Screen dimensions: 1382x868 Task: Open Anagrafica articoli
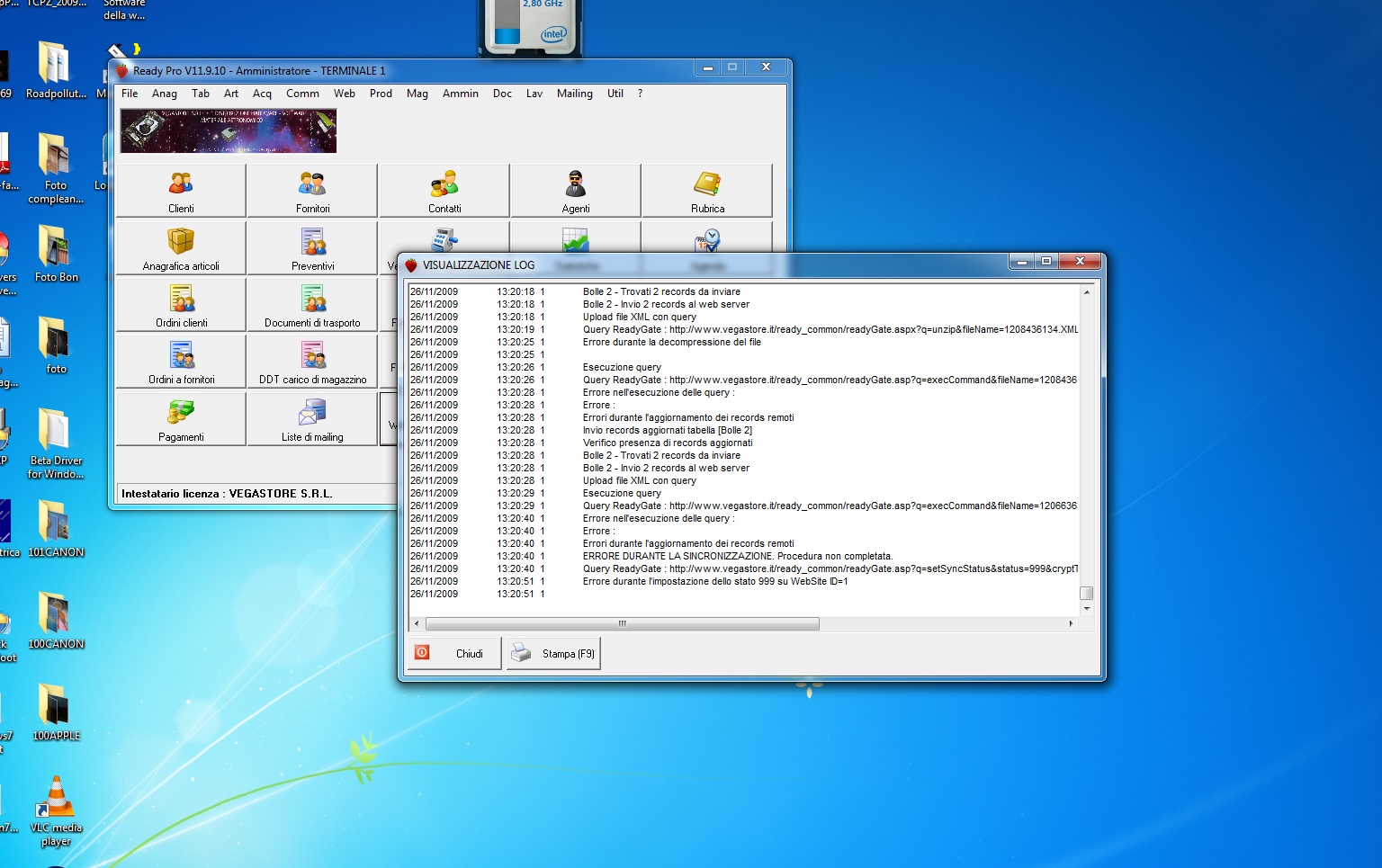[181, 248]
